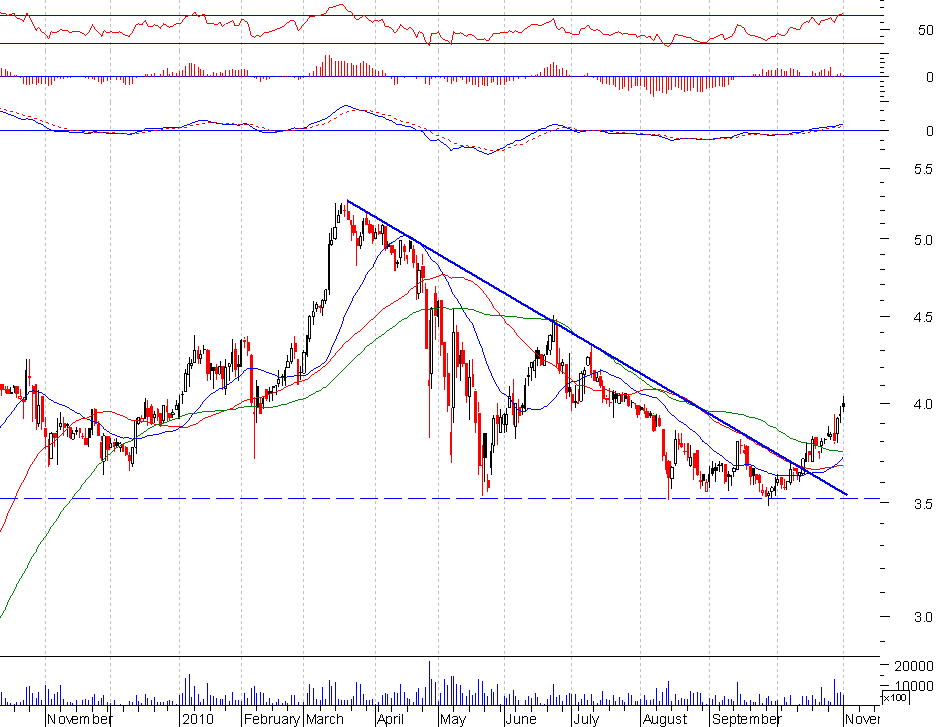937x727 pixels.
Task: Click the 20000 volume axis label
Action: [914, 666]
